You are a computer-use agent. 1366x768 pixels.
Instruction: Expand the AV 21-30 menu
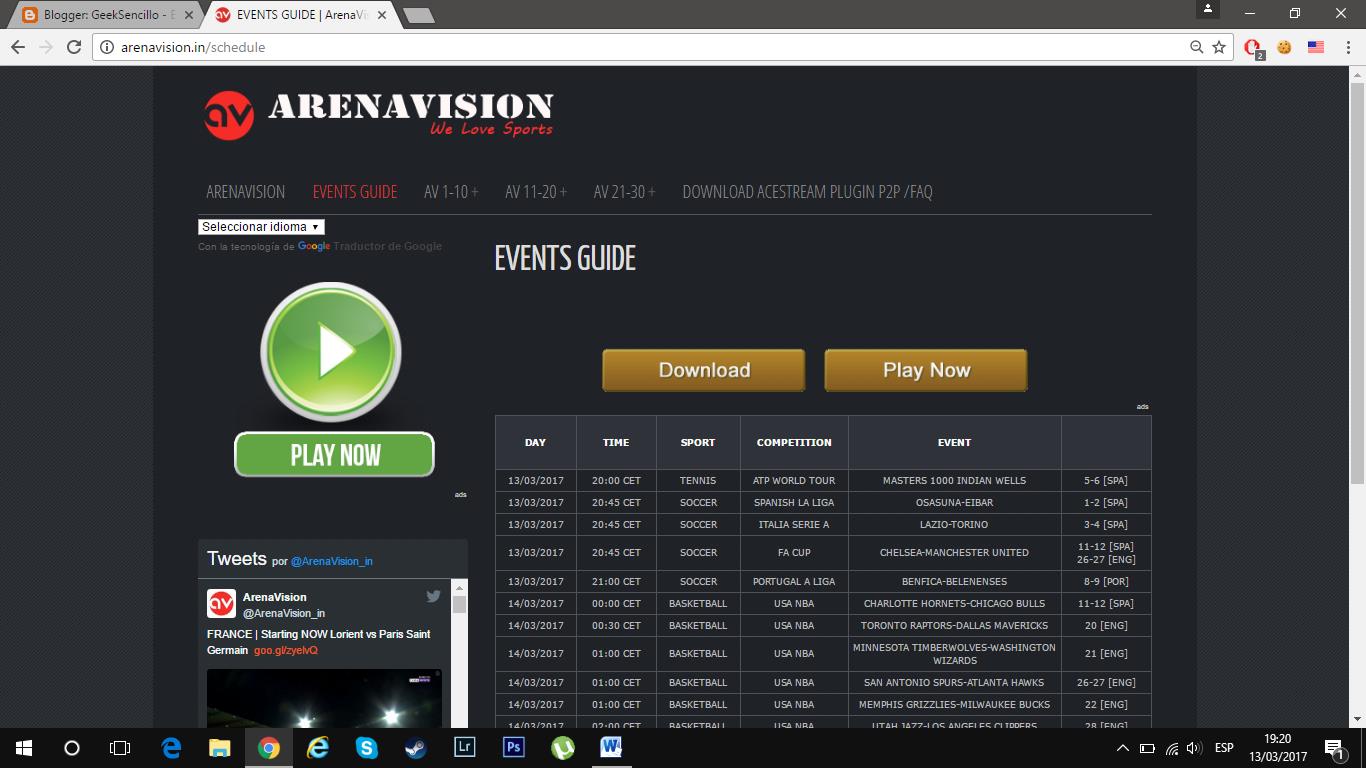pos(624,192)
